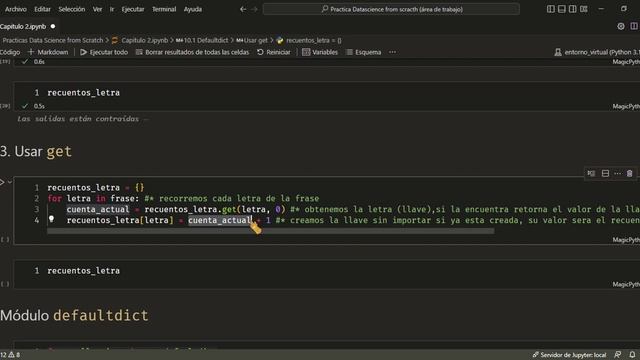
Task: Select the entorno_virtual Python kernel
Action: point(597,52)
